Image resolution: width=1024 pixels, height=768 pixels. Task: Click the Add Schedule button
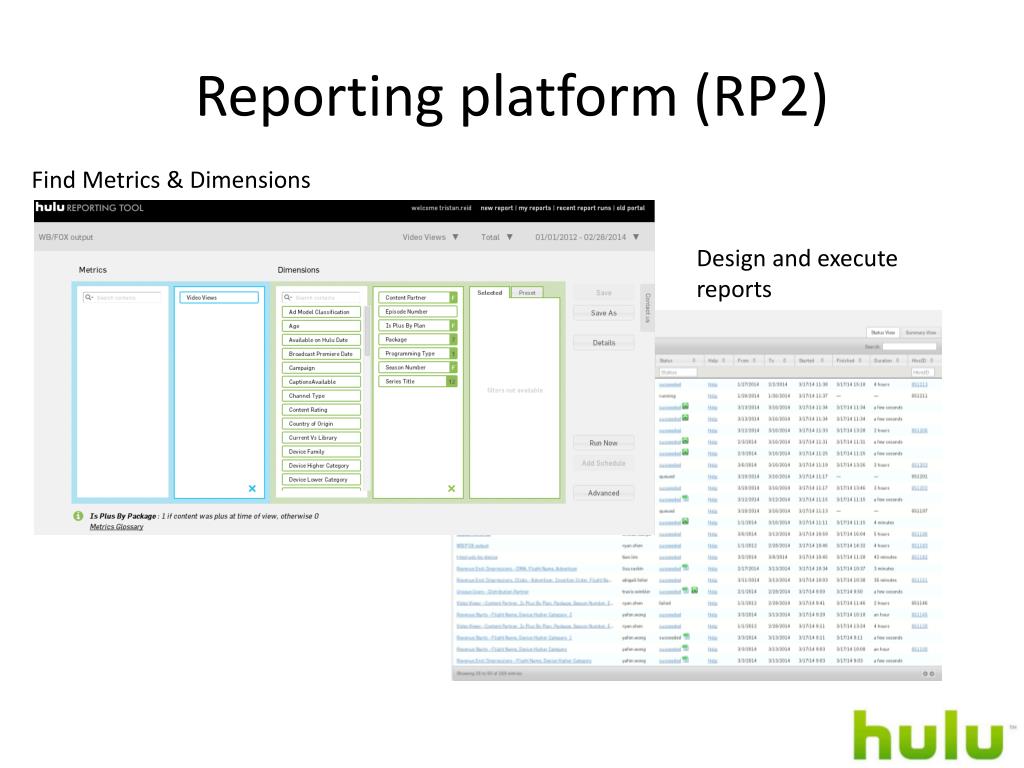[x=604, y=463]
